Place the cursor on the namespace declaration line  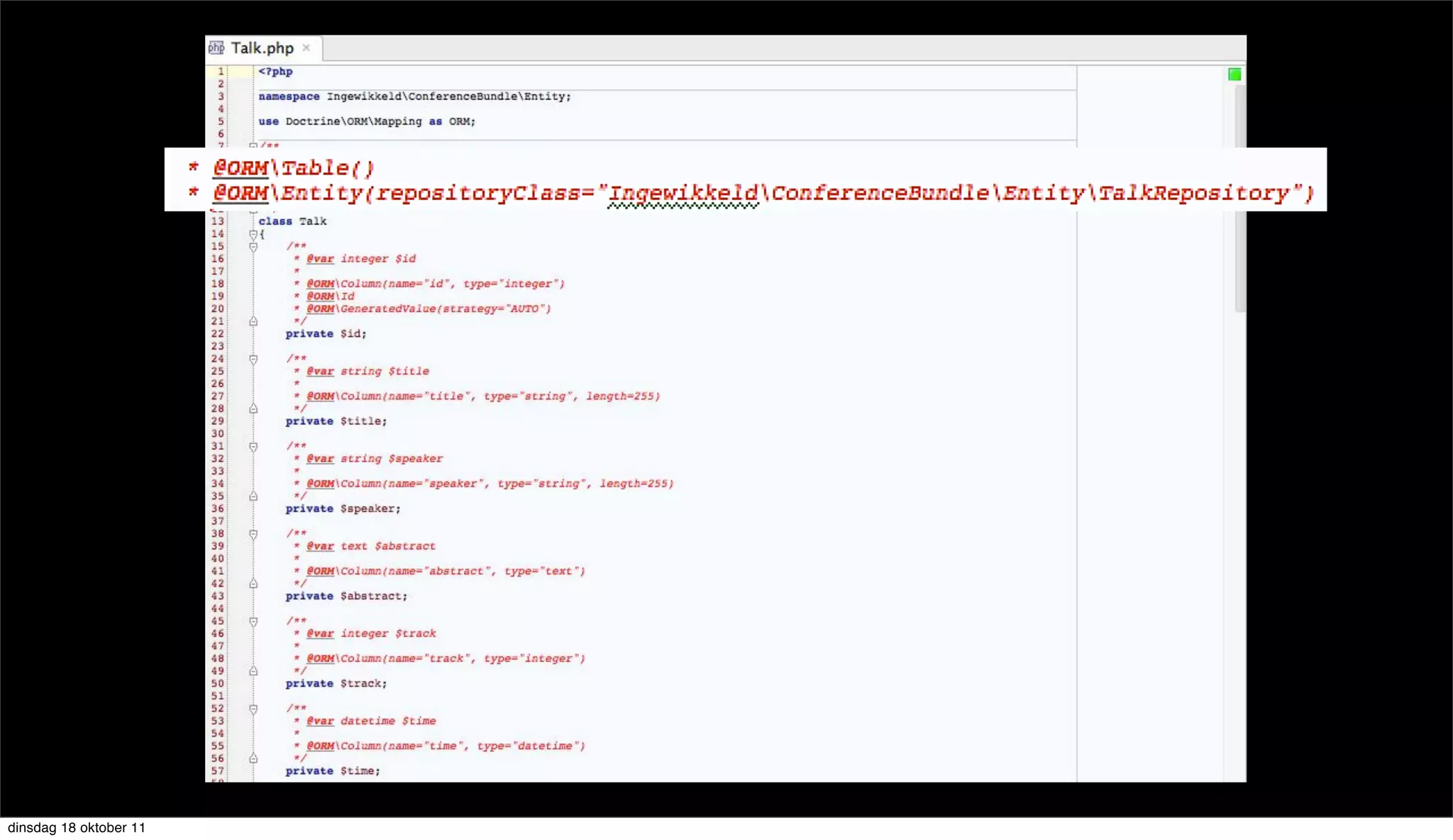coord(414,96)
